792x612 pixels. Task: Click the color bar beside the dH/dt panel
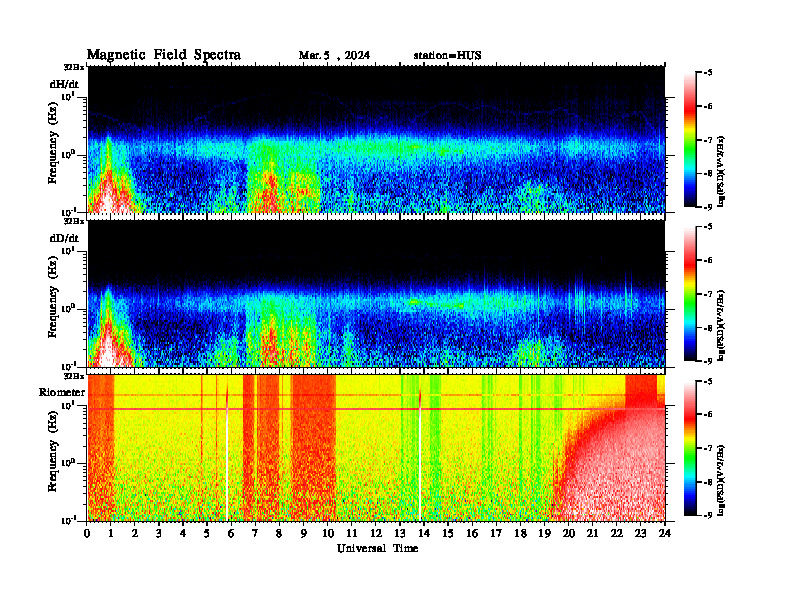tap(690, 140)
